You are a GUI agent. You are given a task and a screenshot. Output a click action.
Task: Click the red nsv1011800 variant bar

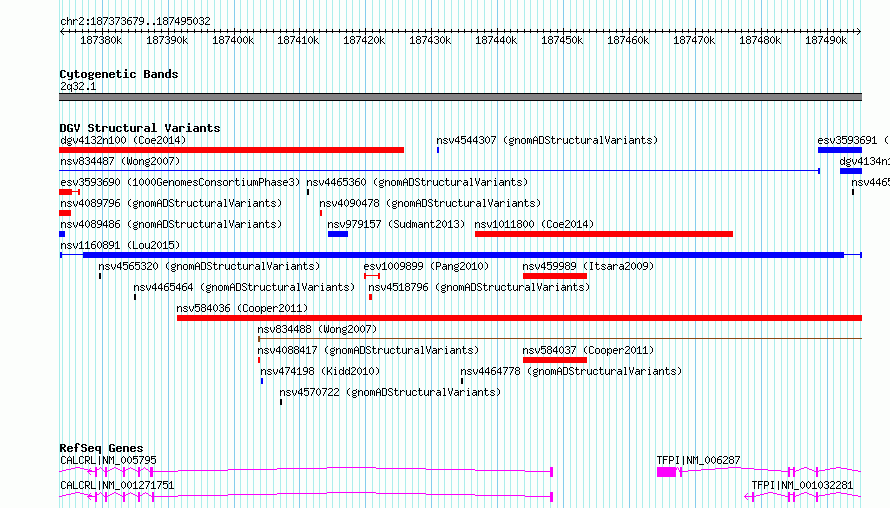pos(604,234)
